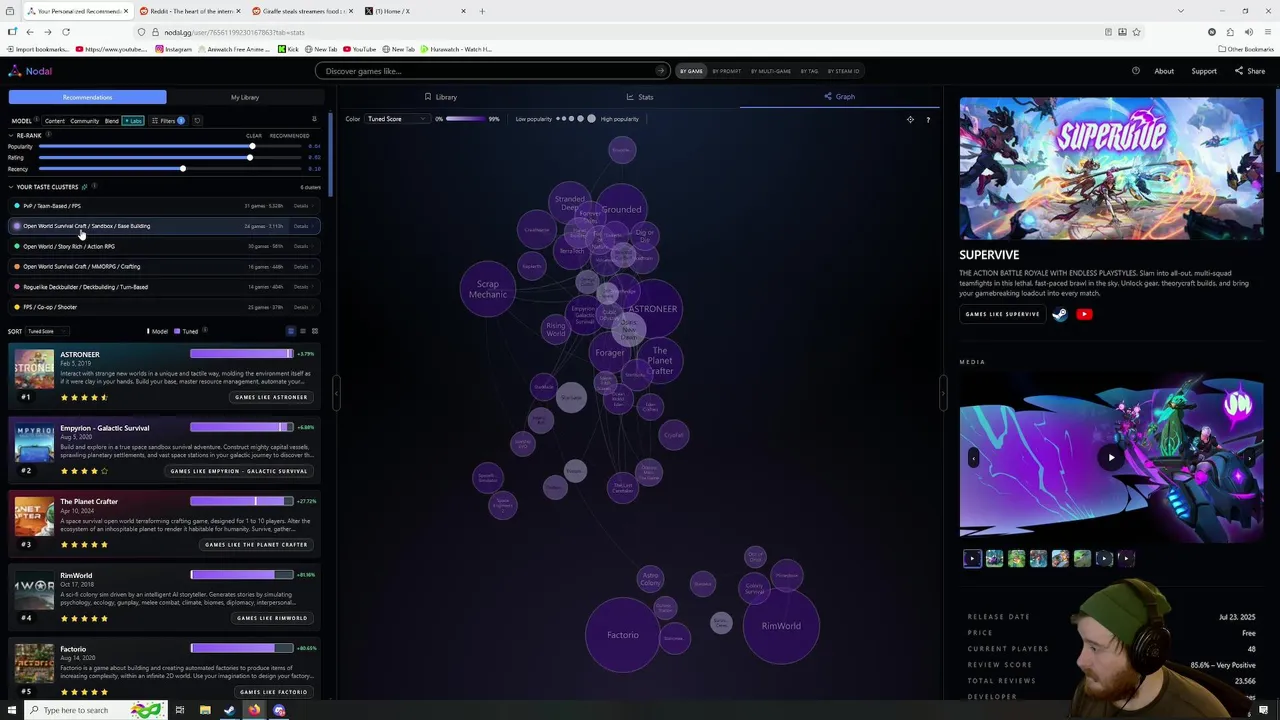
Task: Reload the browser page
Action: (x=66, y=32)
